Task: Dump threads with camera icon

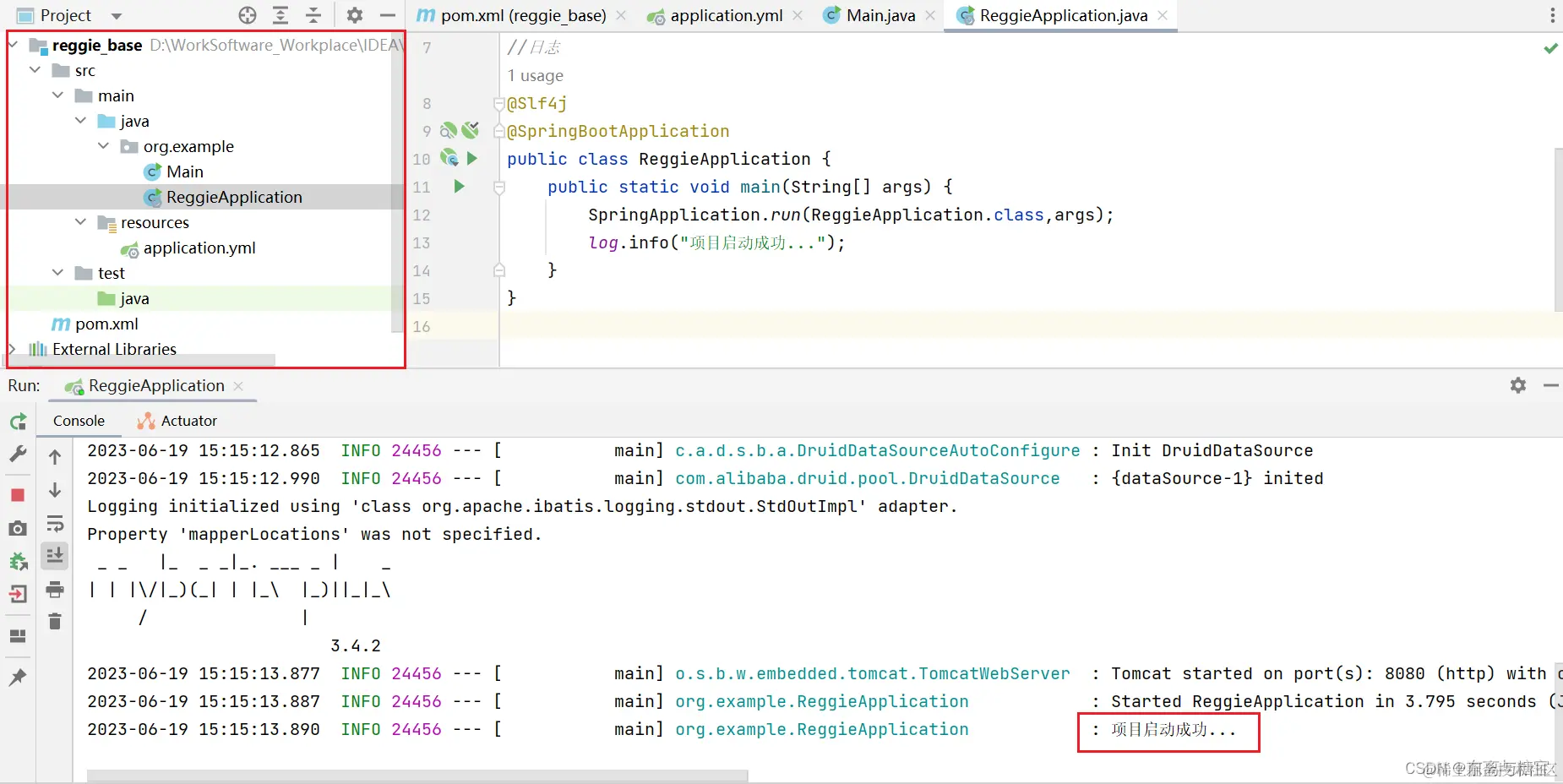Action: tap(18, 528)
